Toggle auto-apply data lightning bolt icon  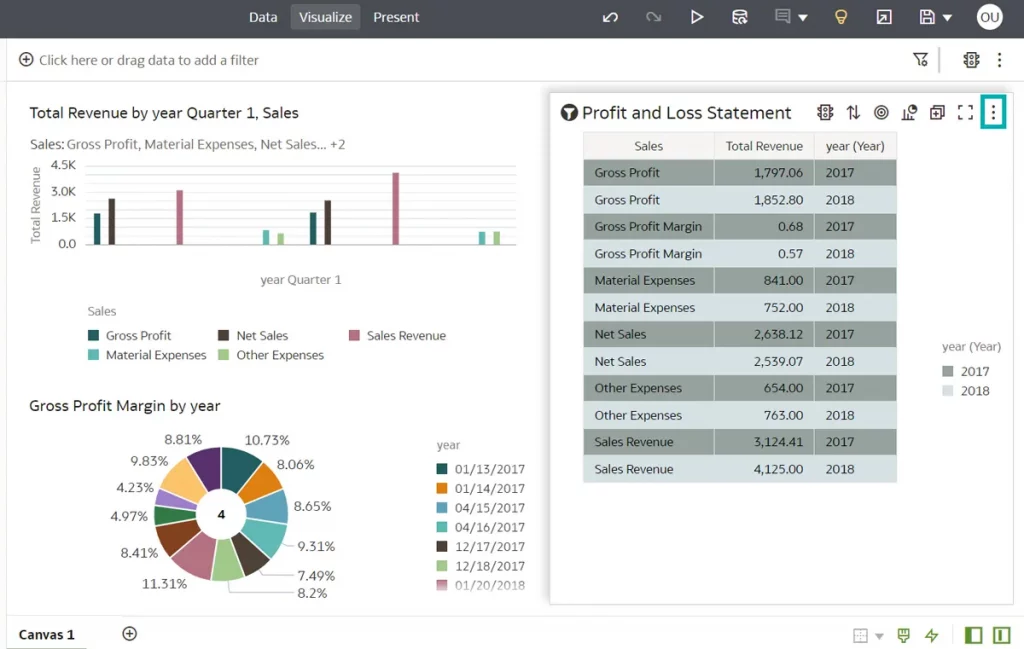click(x=932, y=635)
